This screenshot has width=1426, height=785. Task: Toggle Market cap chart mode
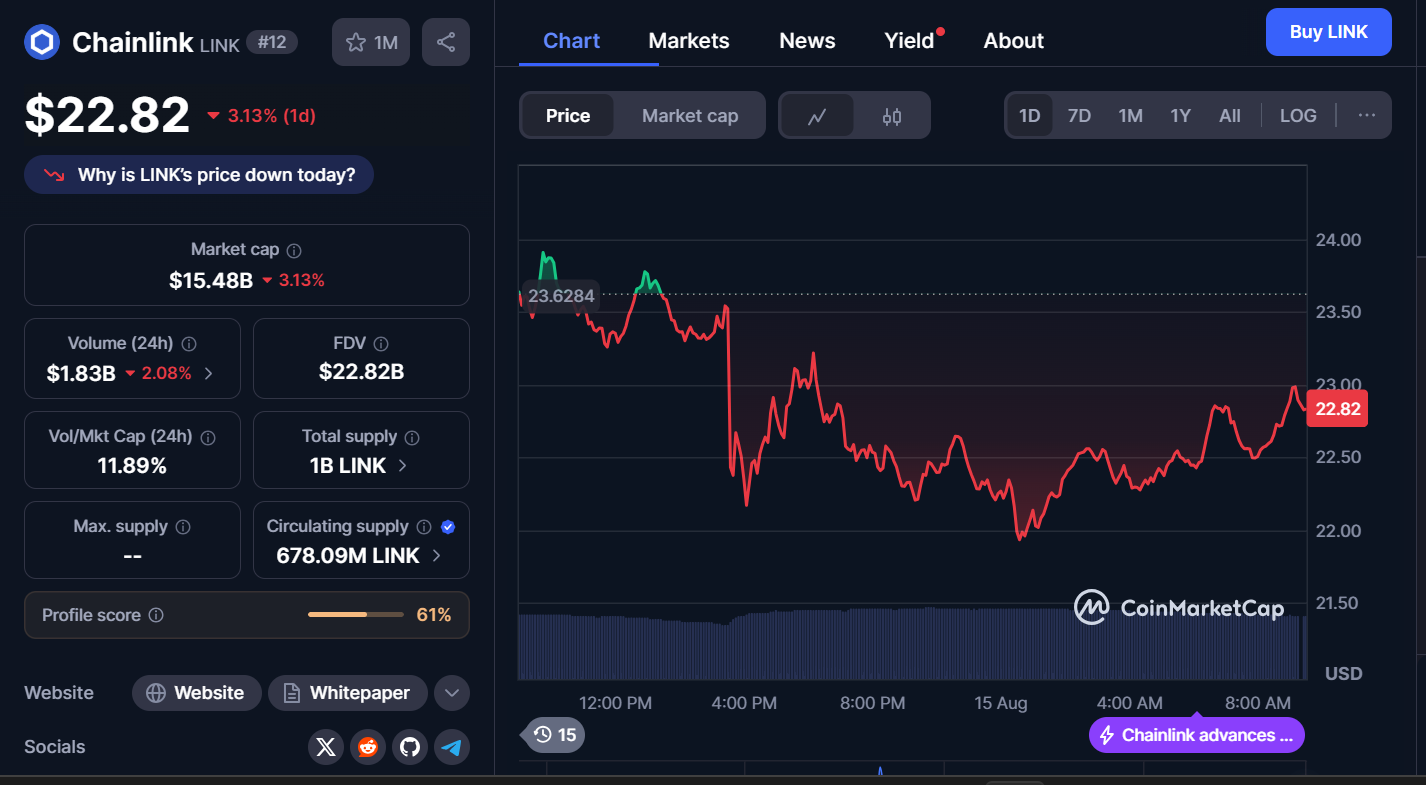coord(690,116)
